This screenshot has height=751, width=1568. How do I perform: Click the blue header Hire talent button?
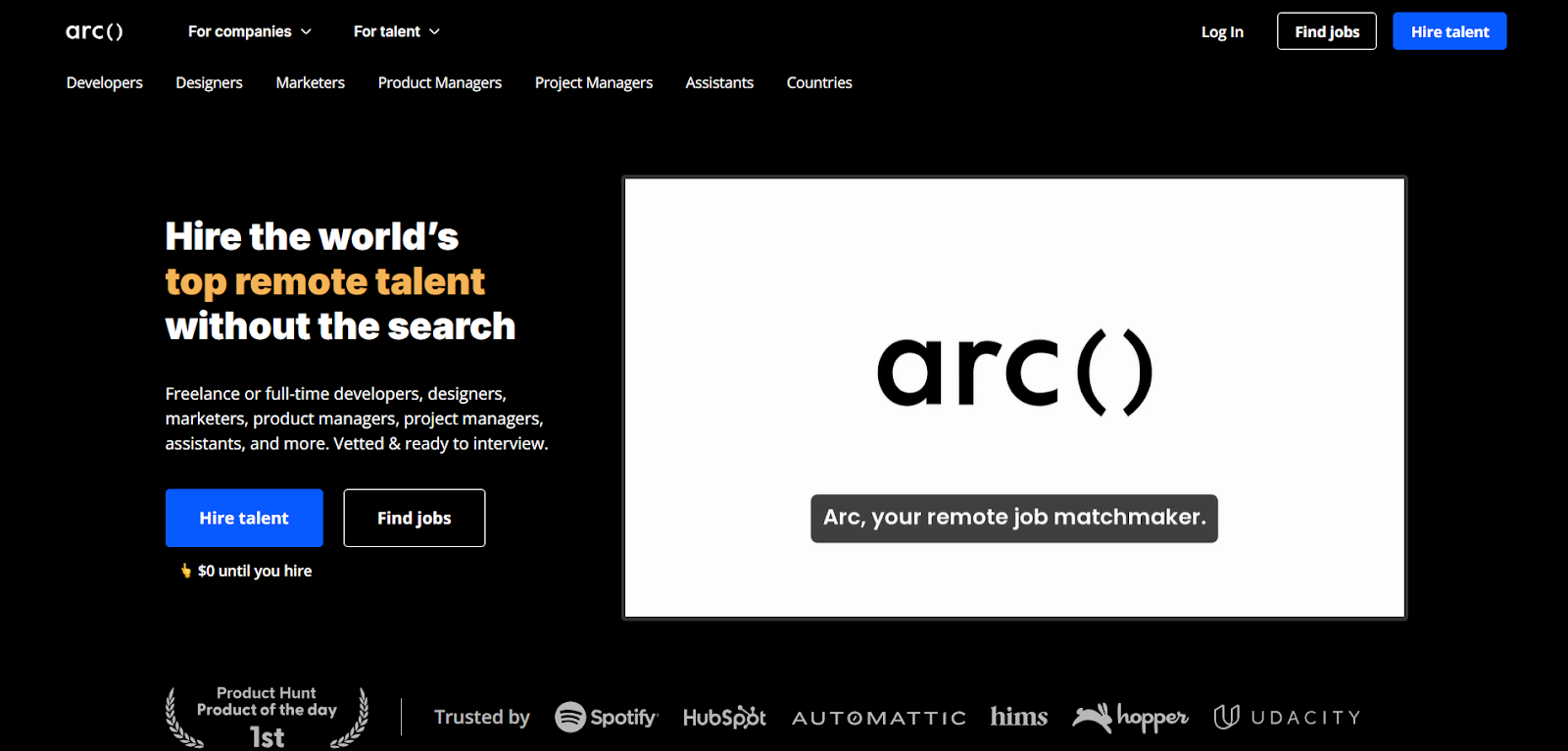point(1449,31)
